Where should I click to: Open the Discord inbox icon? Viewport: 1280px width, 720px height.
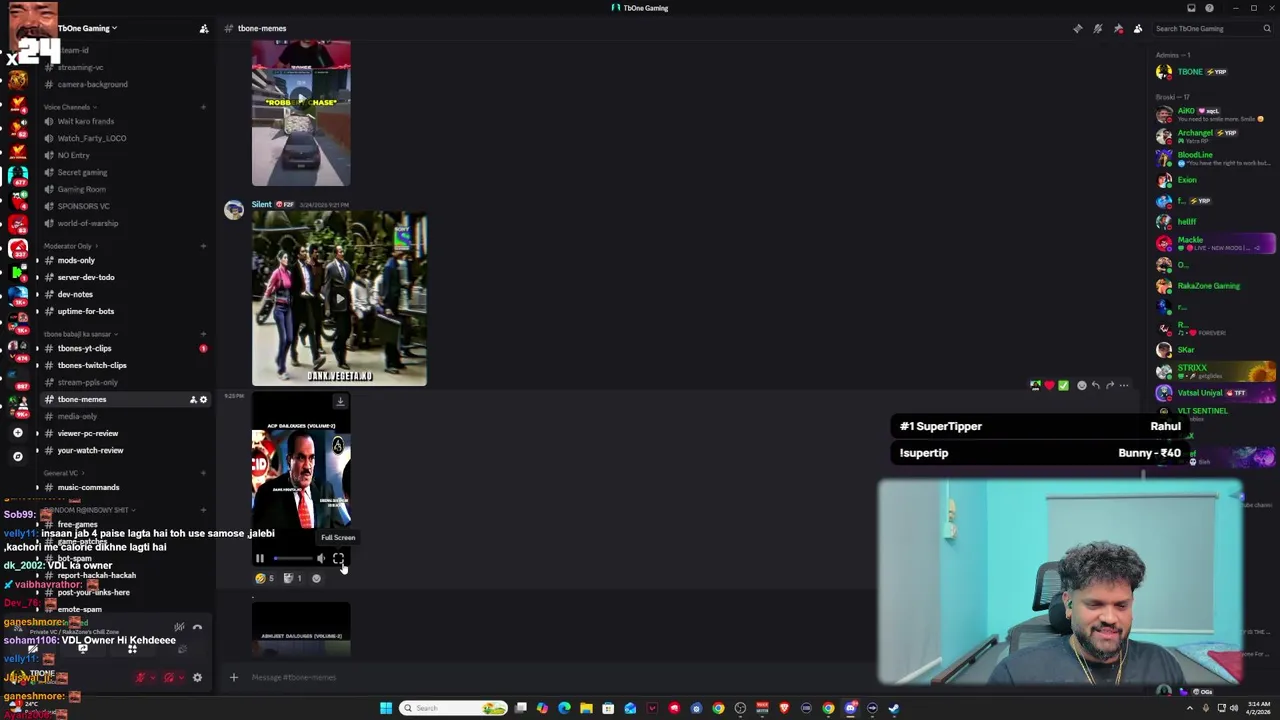click(x=1191, y=8)
